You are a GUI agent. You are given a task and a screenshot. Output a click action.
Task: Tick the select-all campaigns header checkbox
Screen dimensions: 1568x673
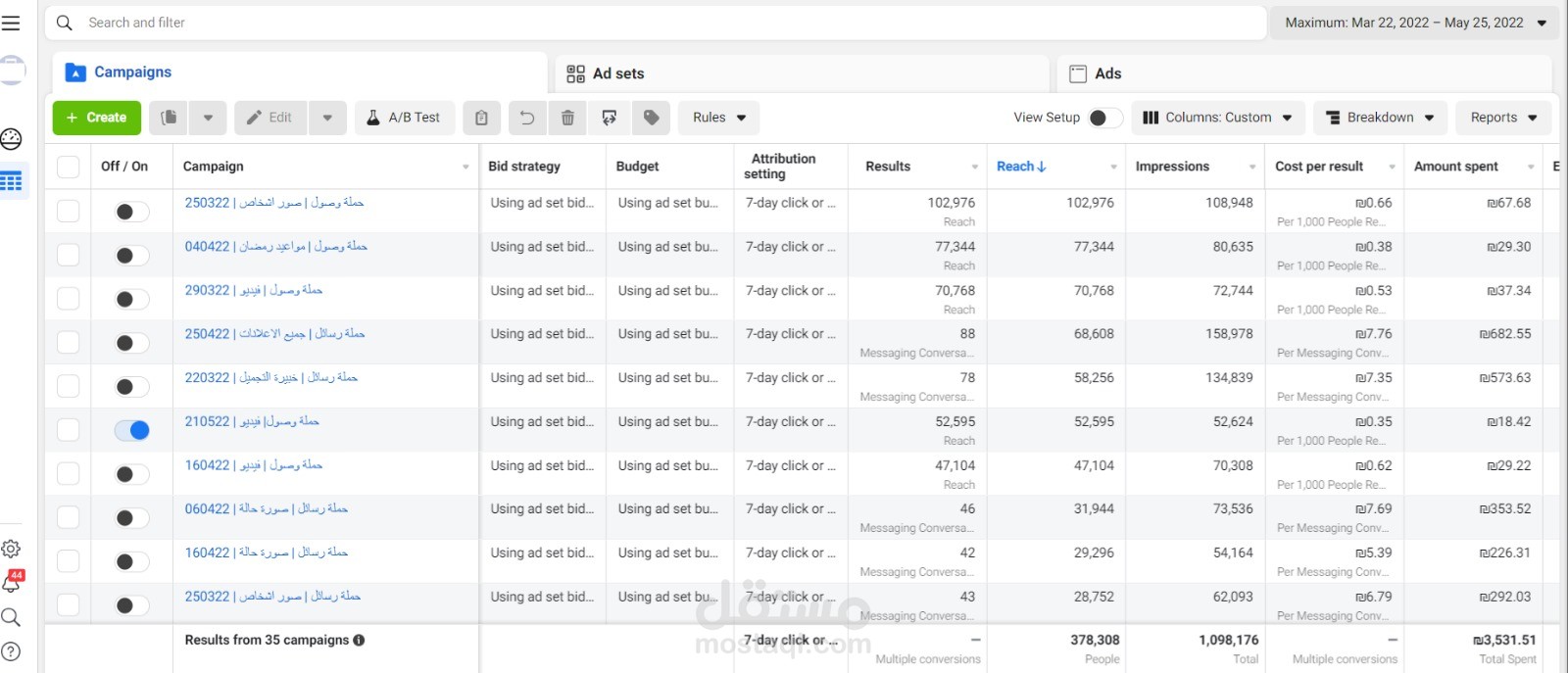click(x=69, y=167)
